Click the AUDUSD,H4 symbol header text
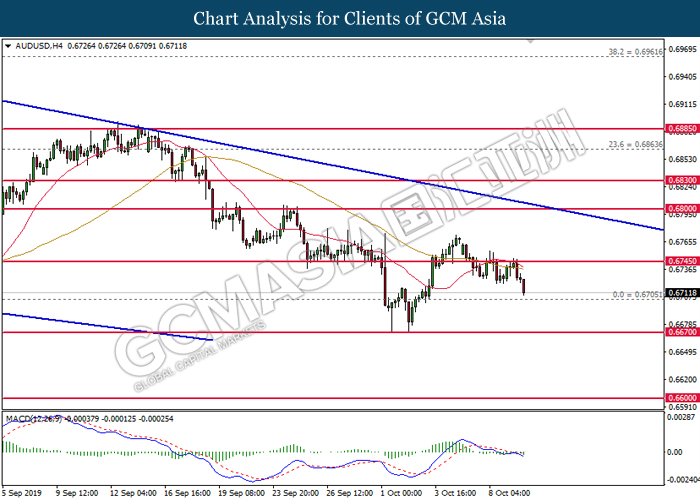The height and width of the screenshot is (500, 700). coord(39,46)
